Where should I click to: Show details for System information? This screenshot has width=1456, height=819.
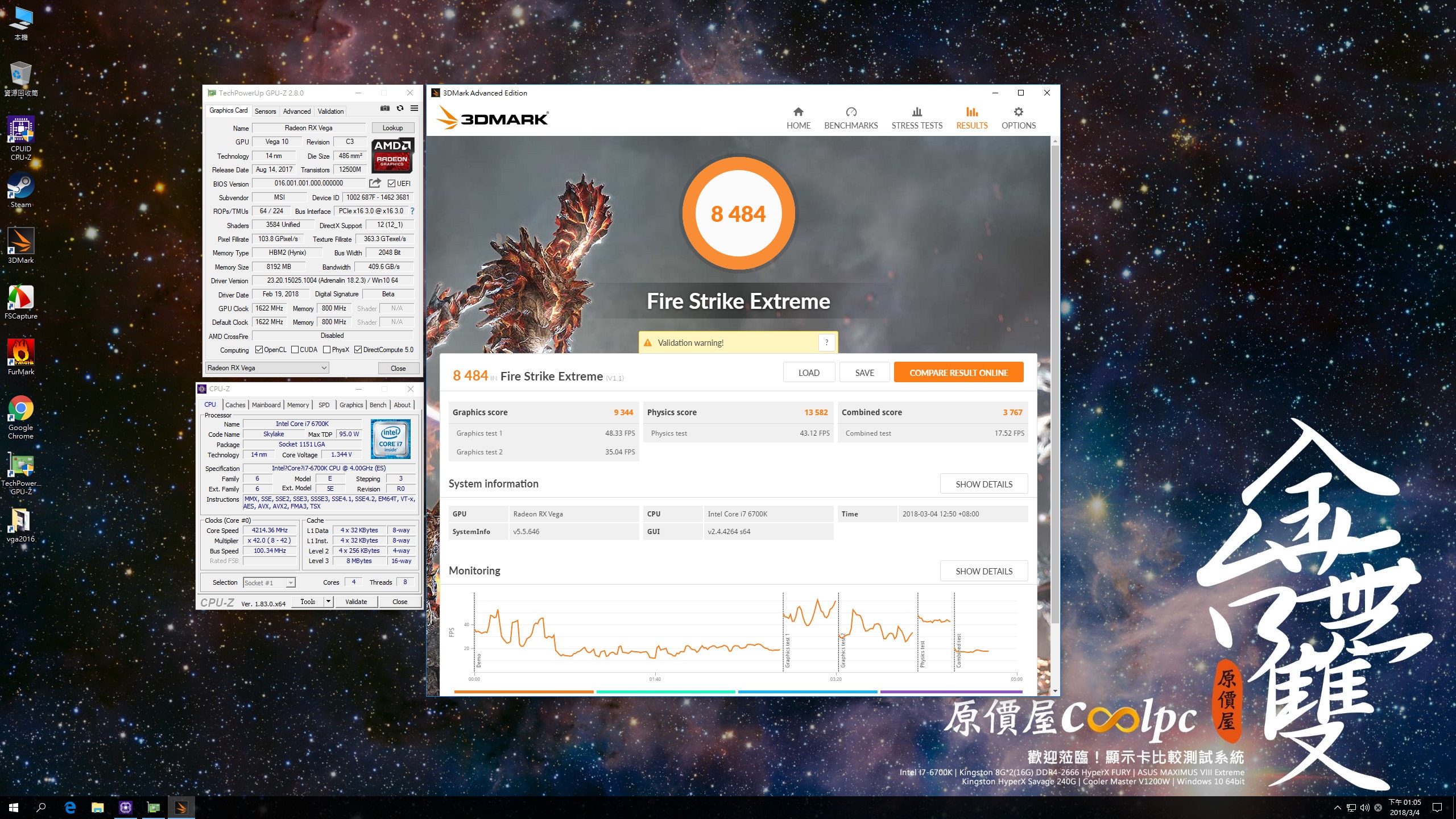coord(984,484)
